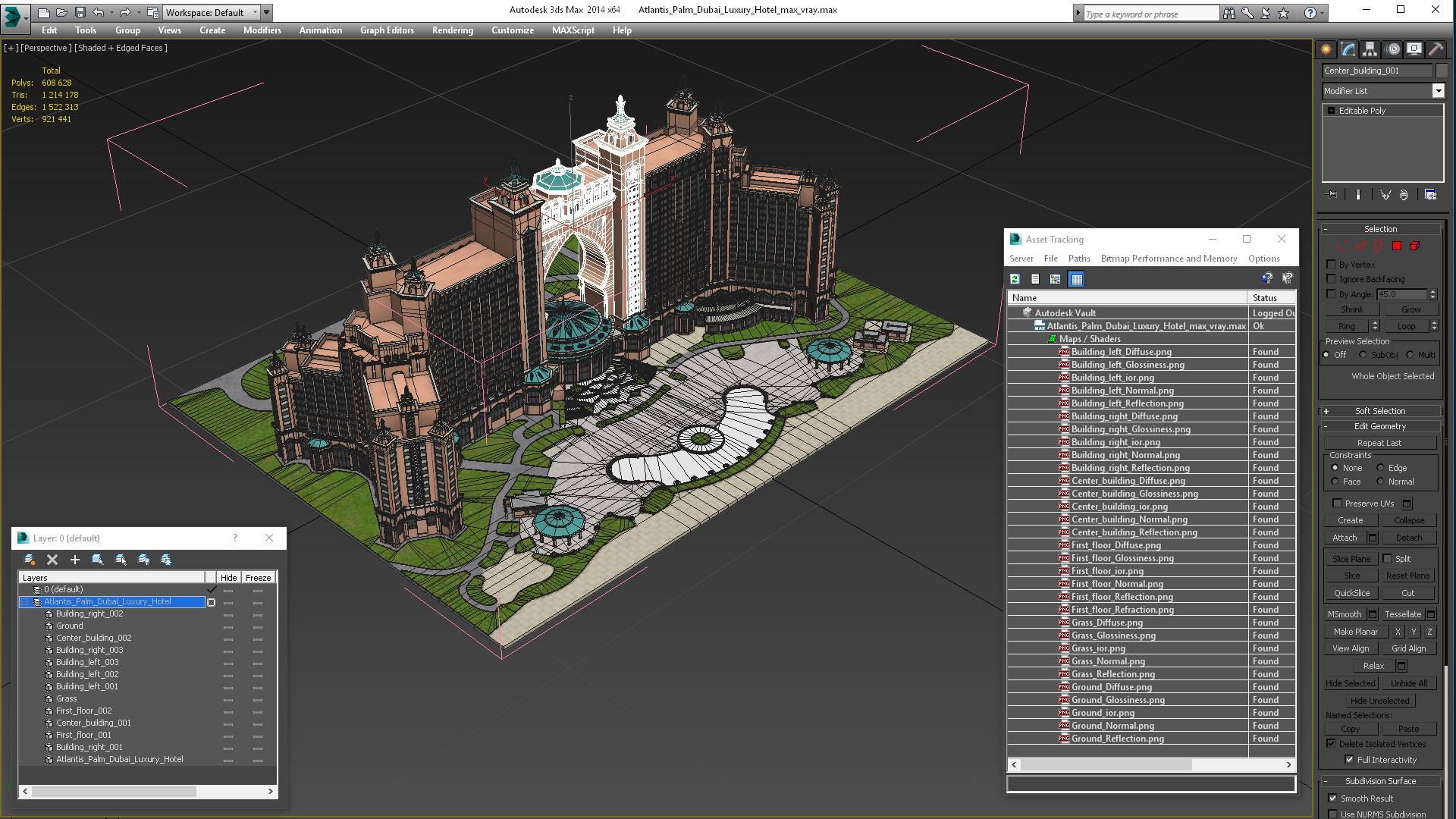1456x819 pixels.
Task: Enable By Vertex checkbox
Action: pos(1331,265)
